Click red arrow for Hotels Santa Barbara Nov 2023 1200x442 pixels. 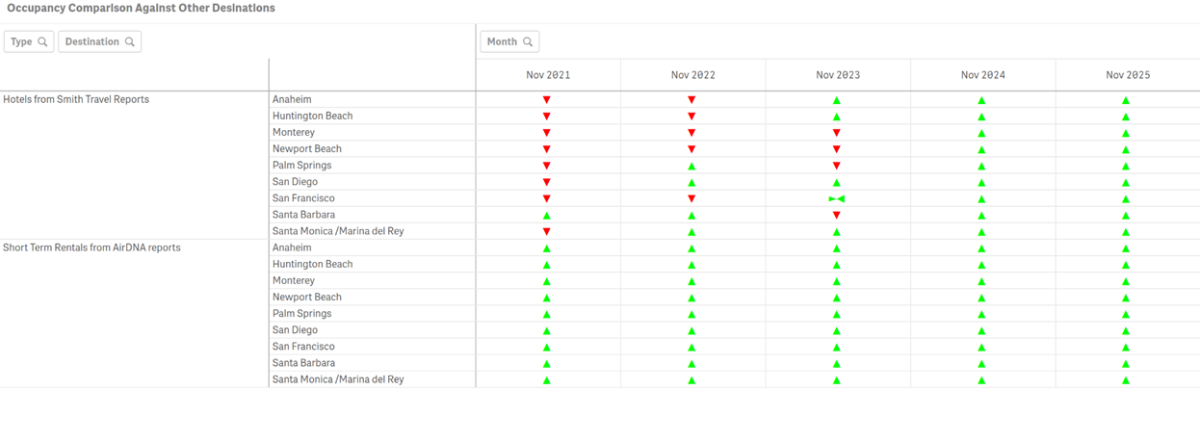tap(836, 215)
